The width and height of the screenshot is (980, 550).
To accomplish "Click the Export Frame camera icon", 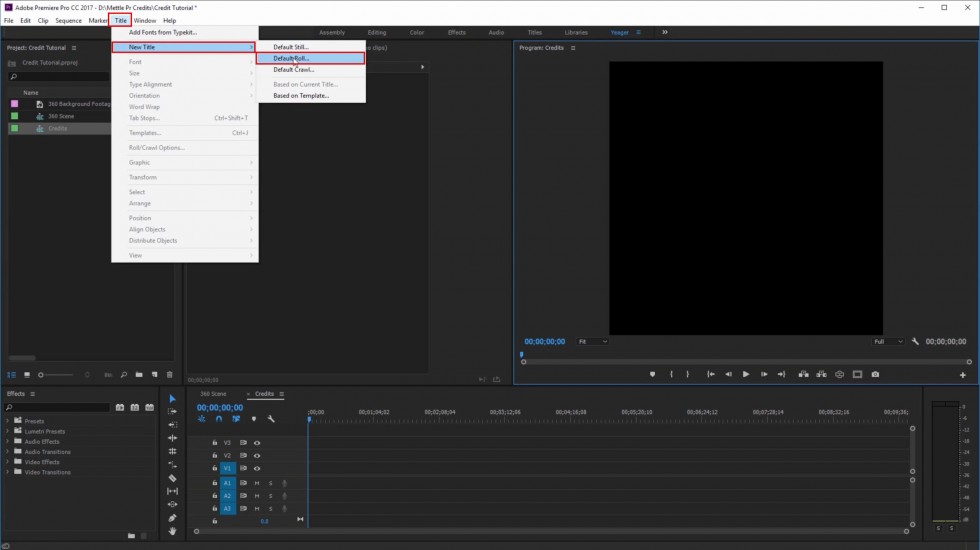I will pos(875,374).
